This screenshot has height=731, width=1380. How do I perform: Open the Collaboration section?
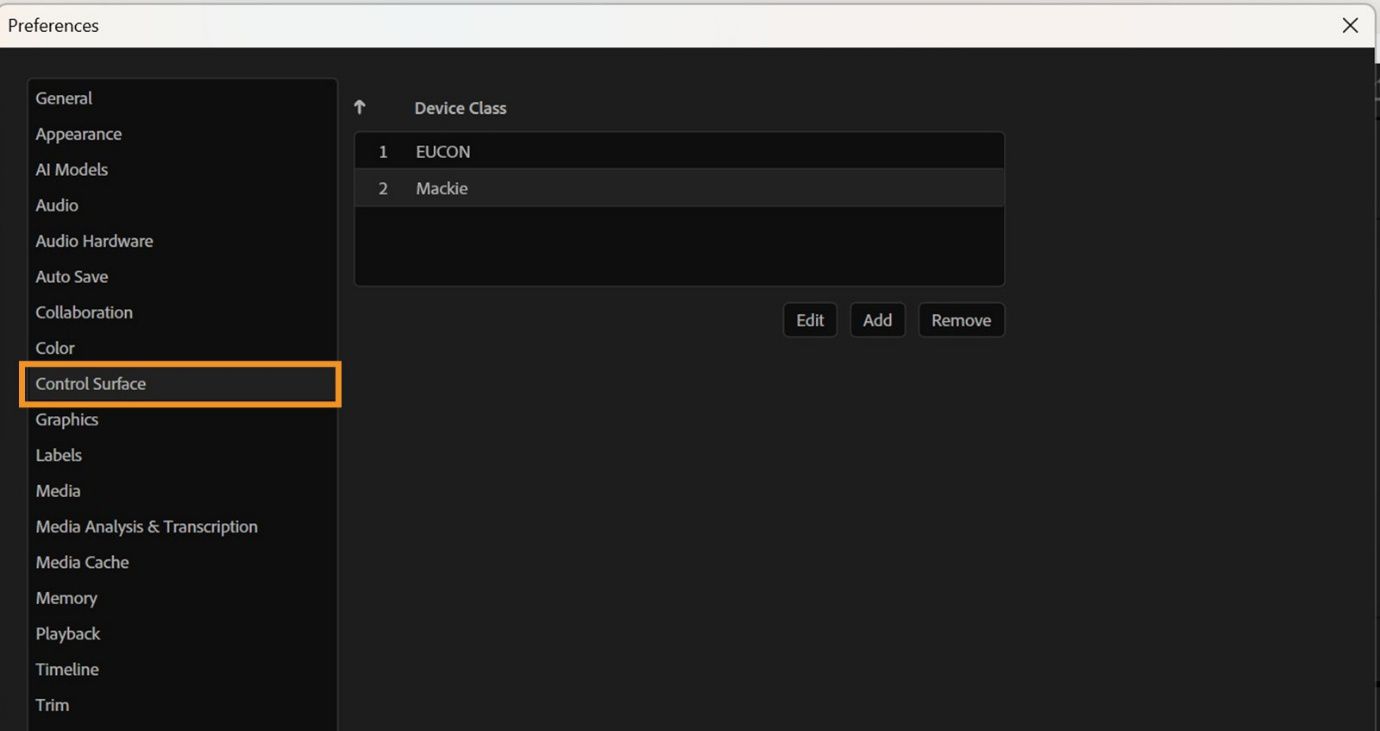coord(84,312)
